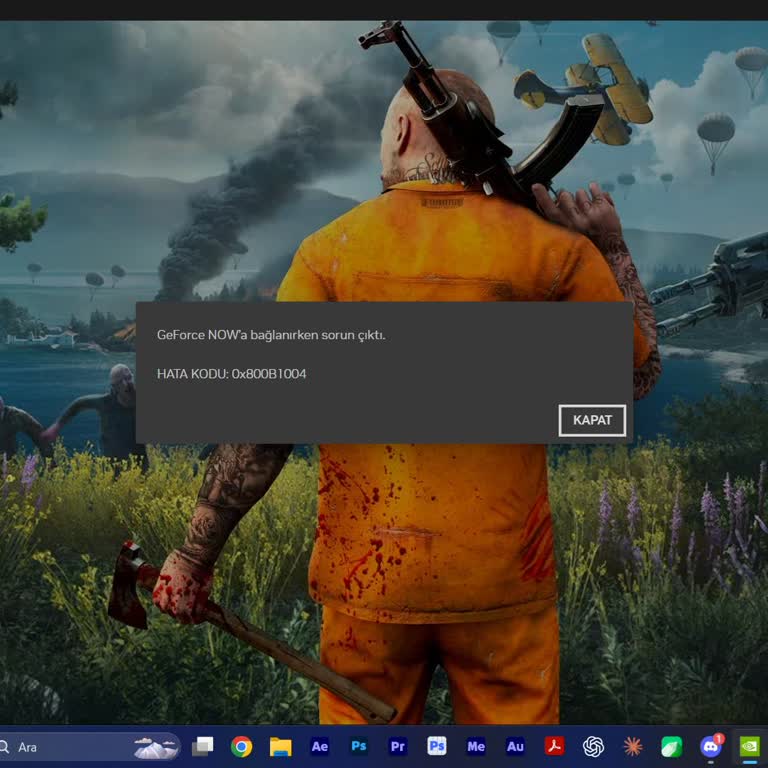Click the KAPAT button in the error dialog
This screenshot has height=768, width=768.
[x=592, y=420]
